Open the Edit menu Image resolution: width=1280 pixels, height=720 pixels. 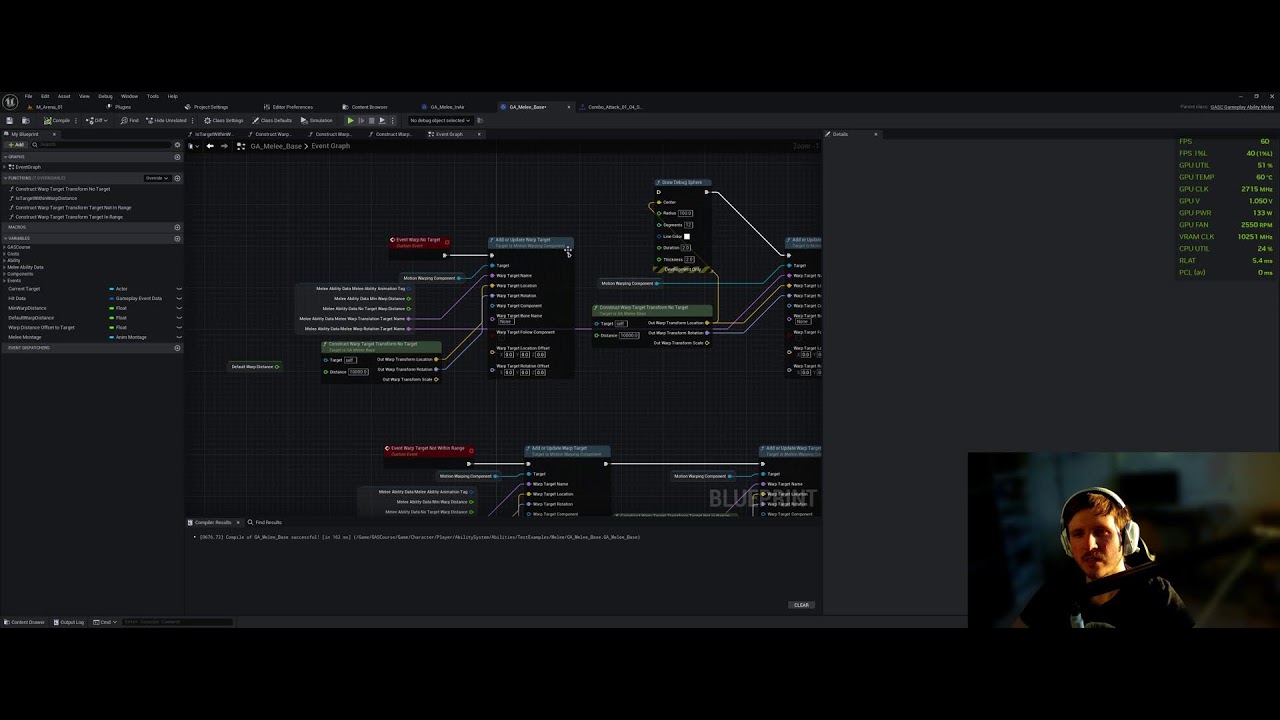tap(45, 96)
